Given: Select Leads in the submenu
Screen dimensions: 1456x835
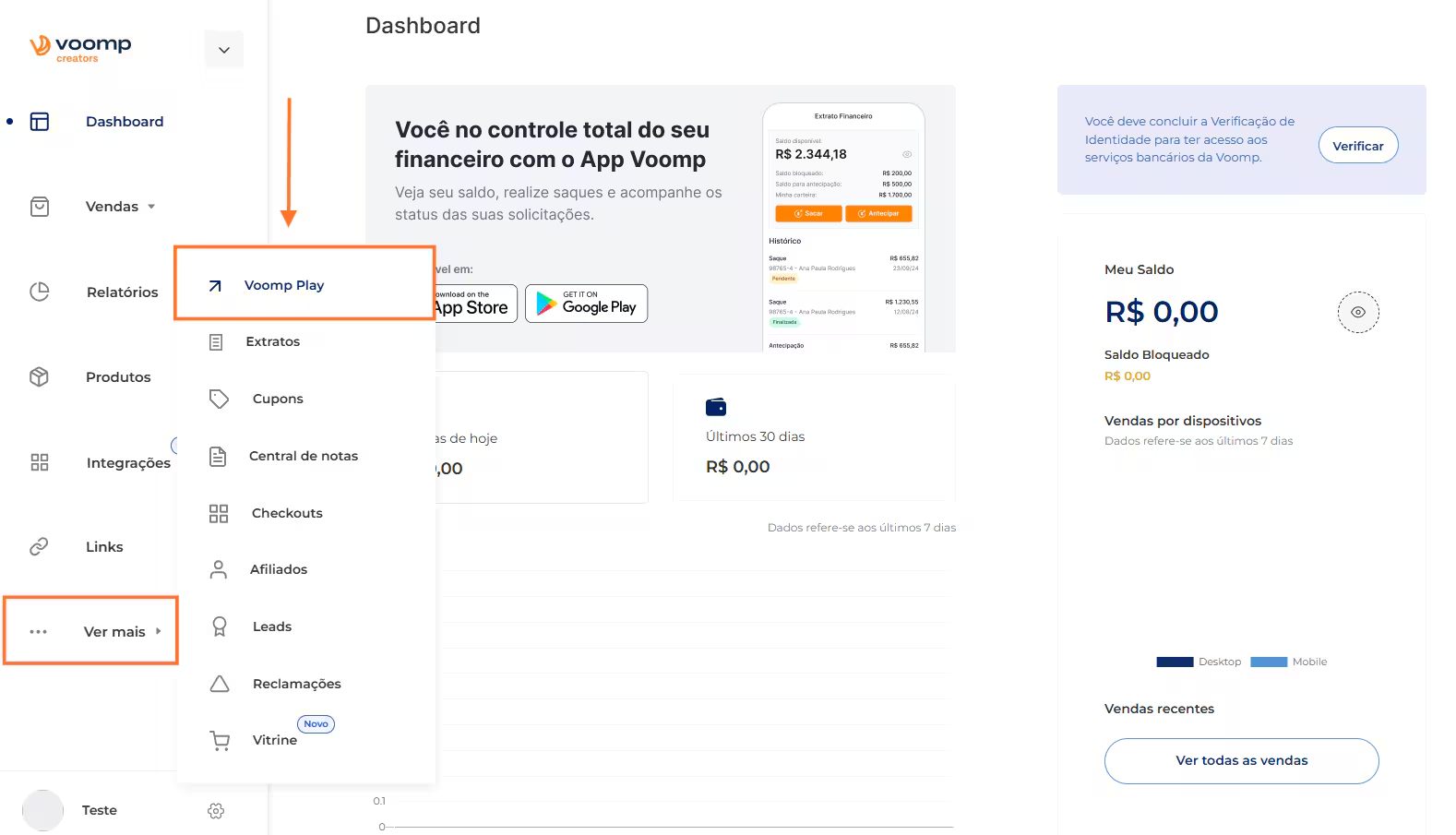Looking at the screenshot, I should click(x=272, y=626).
